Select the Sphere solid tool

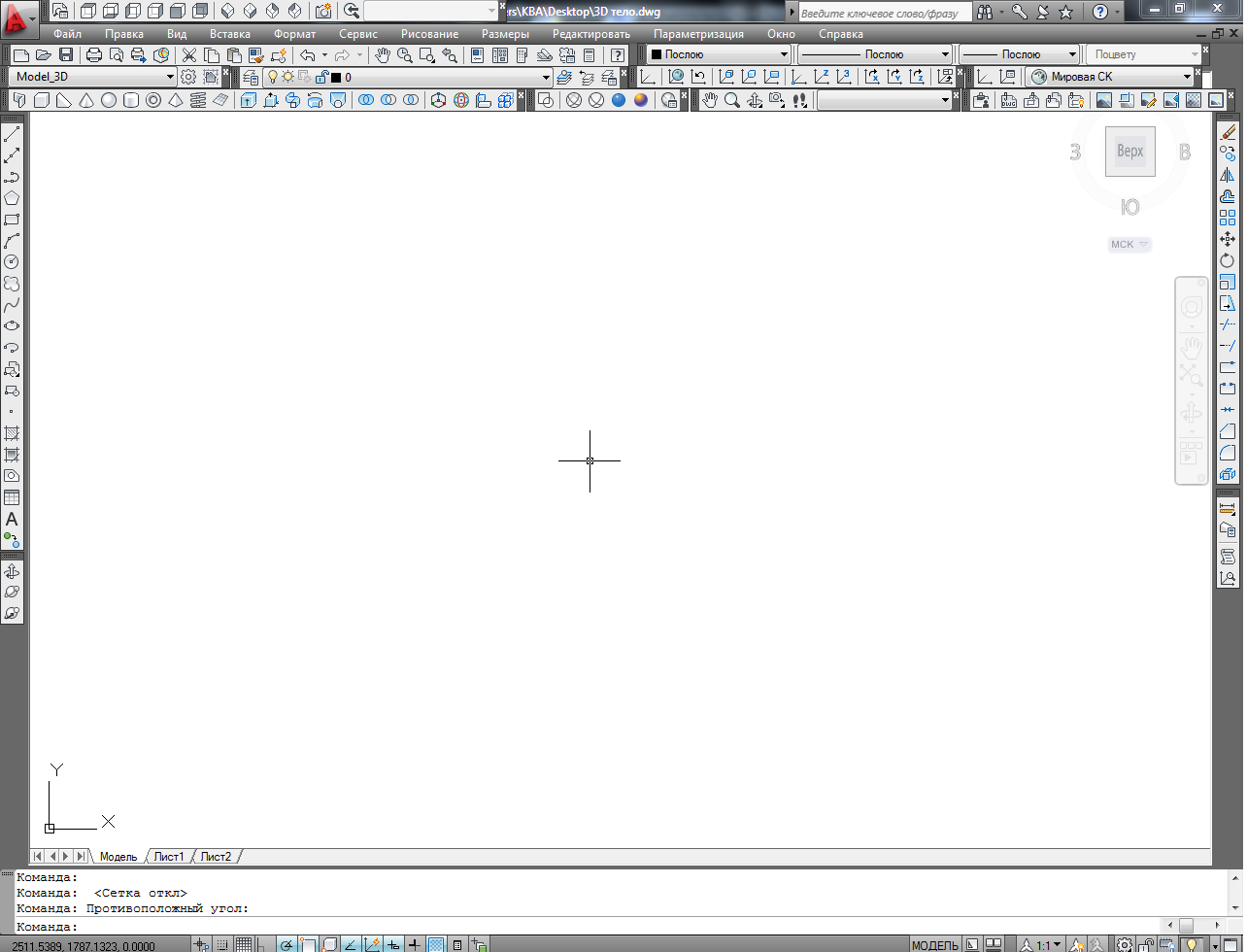pos(109,100)
